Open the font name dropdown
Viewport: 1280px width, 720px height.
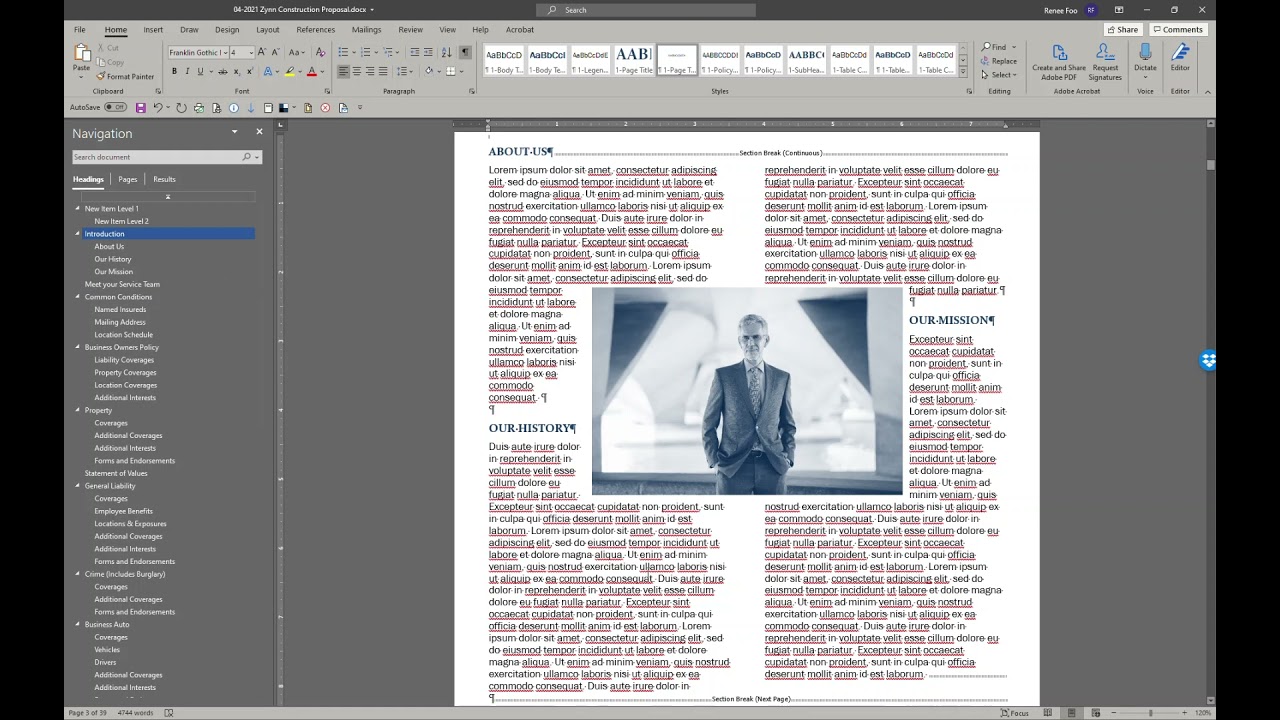[224, 52]
